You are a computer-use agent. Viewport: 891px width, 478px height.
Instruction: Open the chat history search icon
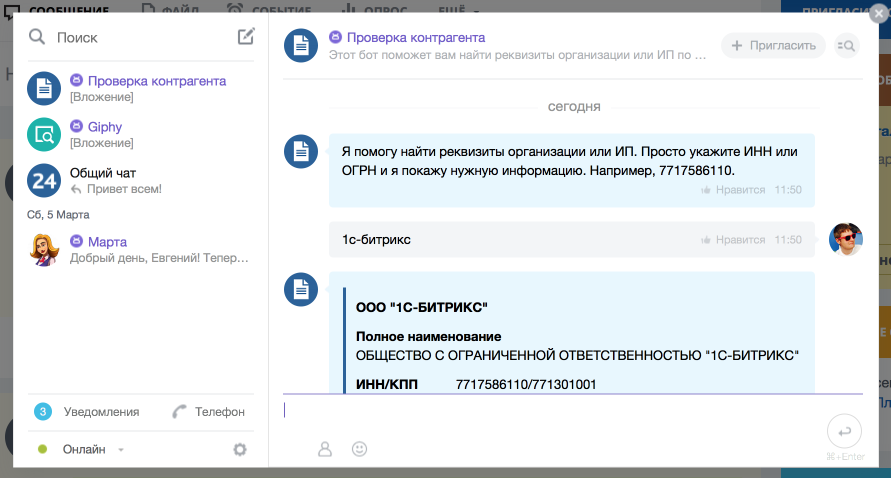(x=846, y=45)
